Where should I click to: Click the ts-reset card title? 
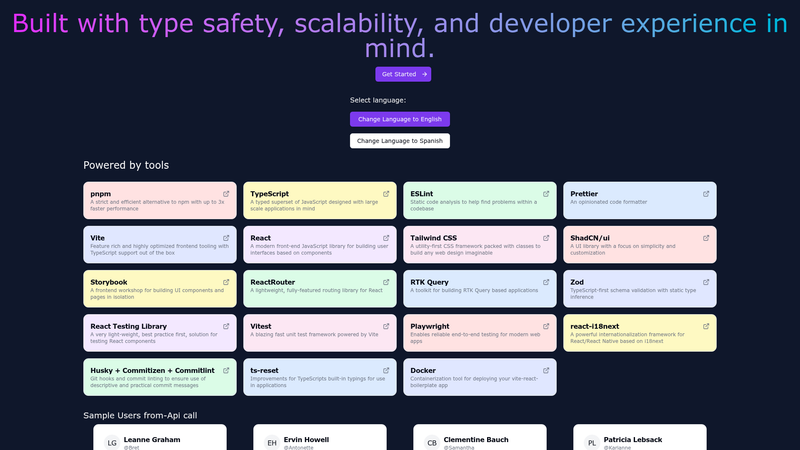(x=264, y=370)
